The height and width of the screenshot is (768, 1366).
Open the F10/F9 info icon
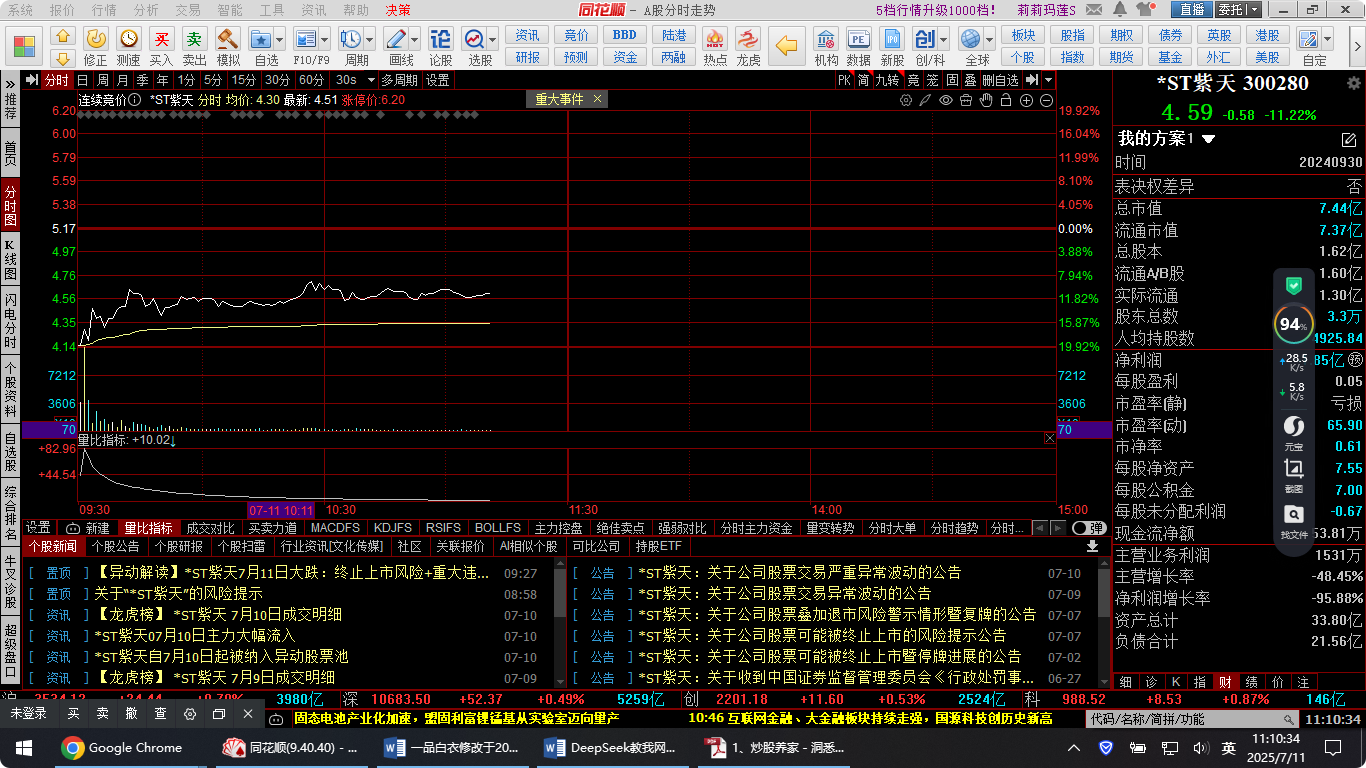(x=305, y=39)
